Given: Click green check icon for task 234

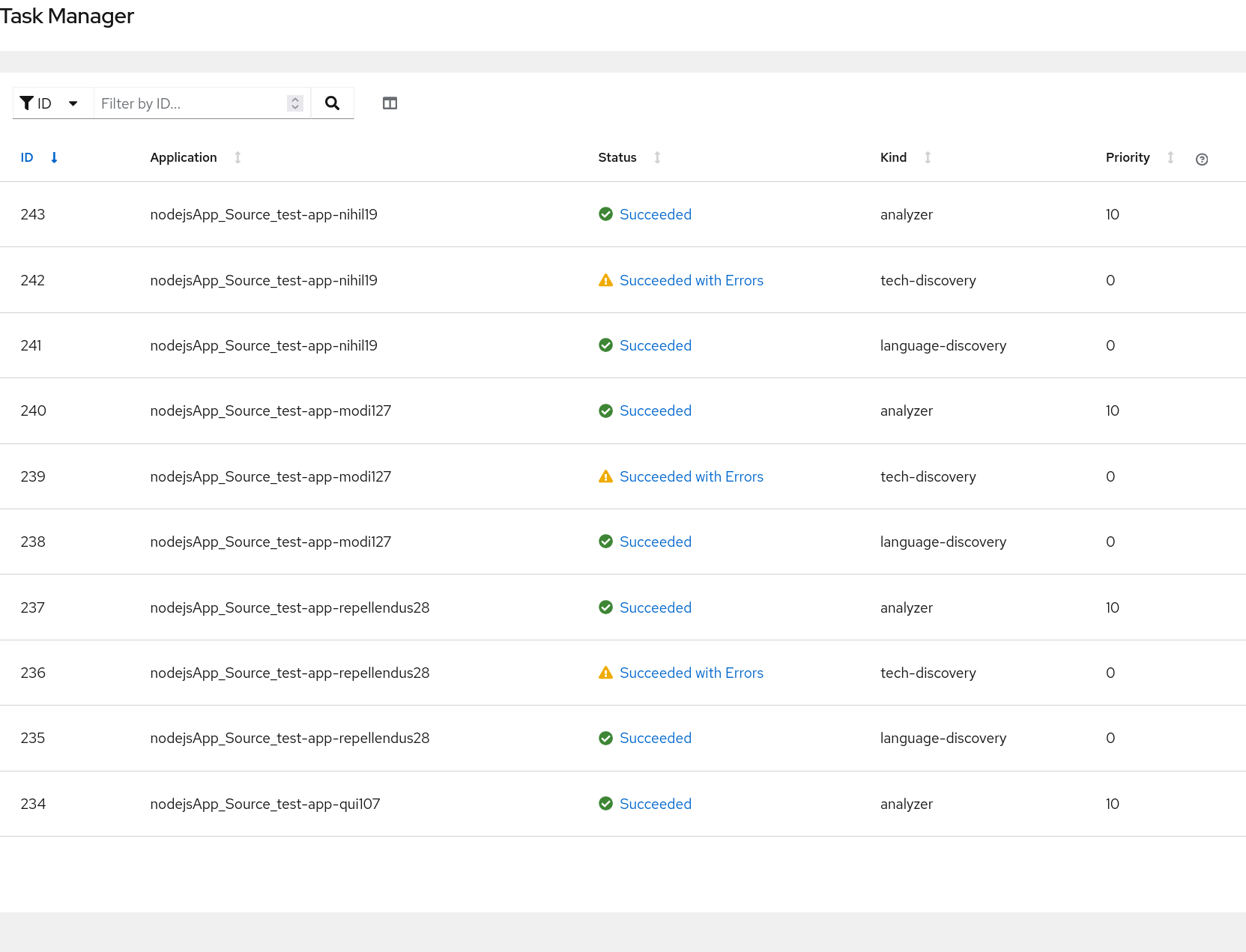Looking at the screenshot, I should point(606,804).
